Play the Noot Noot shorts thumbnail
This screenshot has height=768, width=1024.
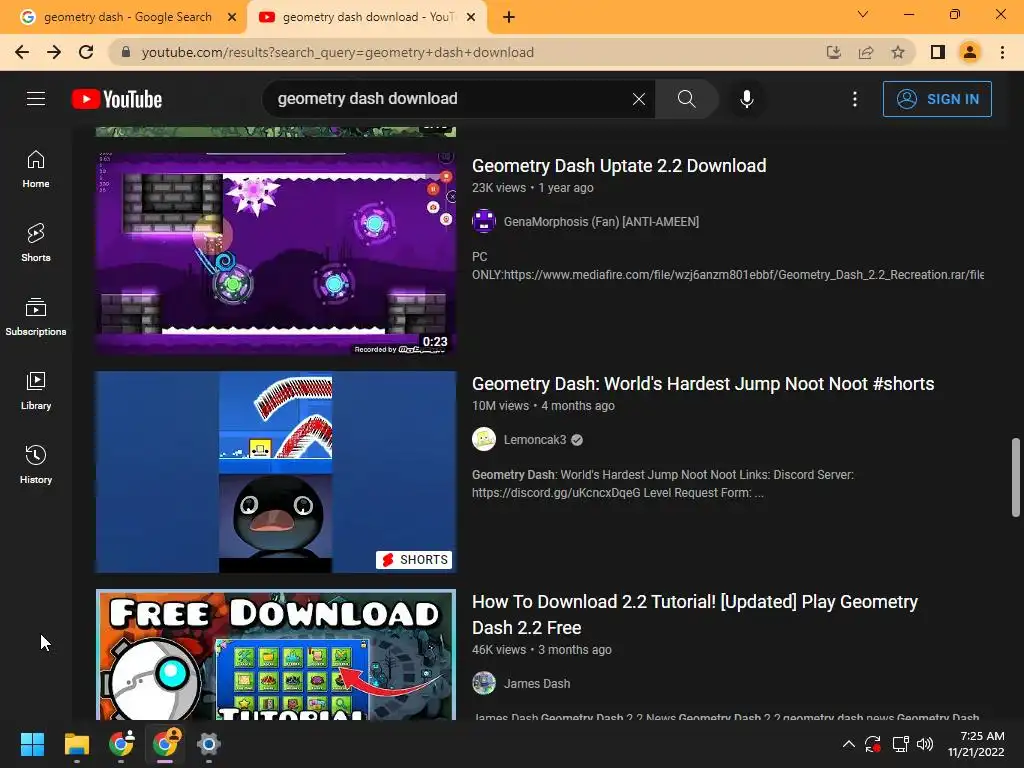click(x=276, y=472)
